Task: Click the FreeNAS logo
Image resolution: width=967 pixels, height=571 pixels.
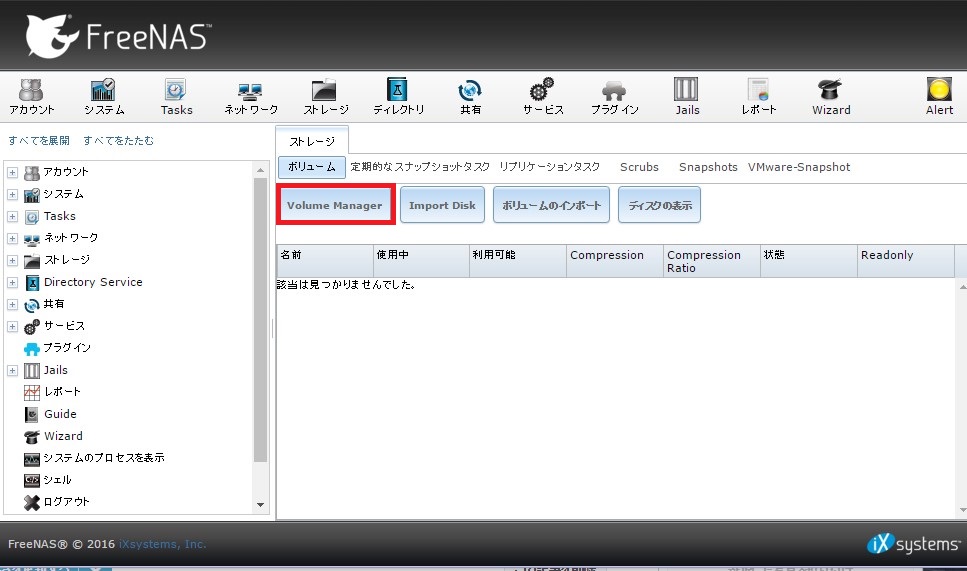Action: pyautogui.click(x=118, y=36)
